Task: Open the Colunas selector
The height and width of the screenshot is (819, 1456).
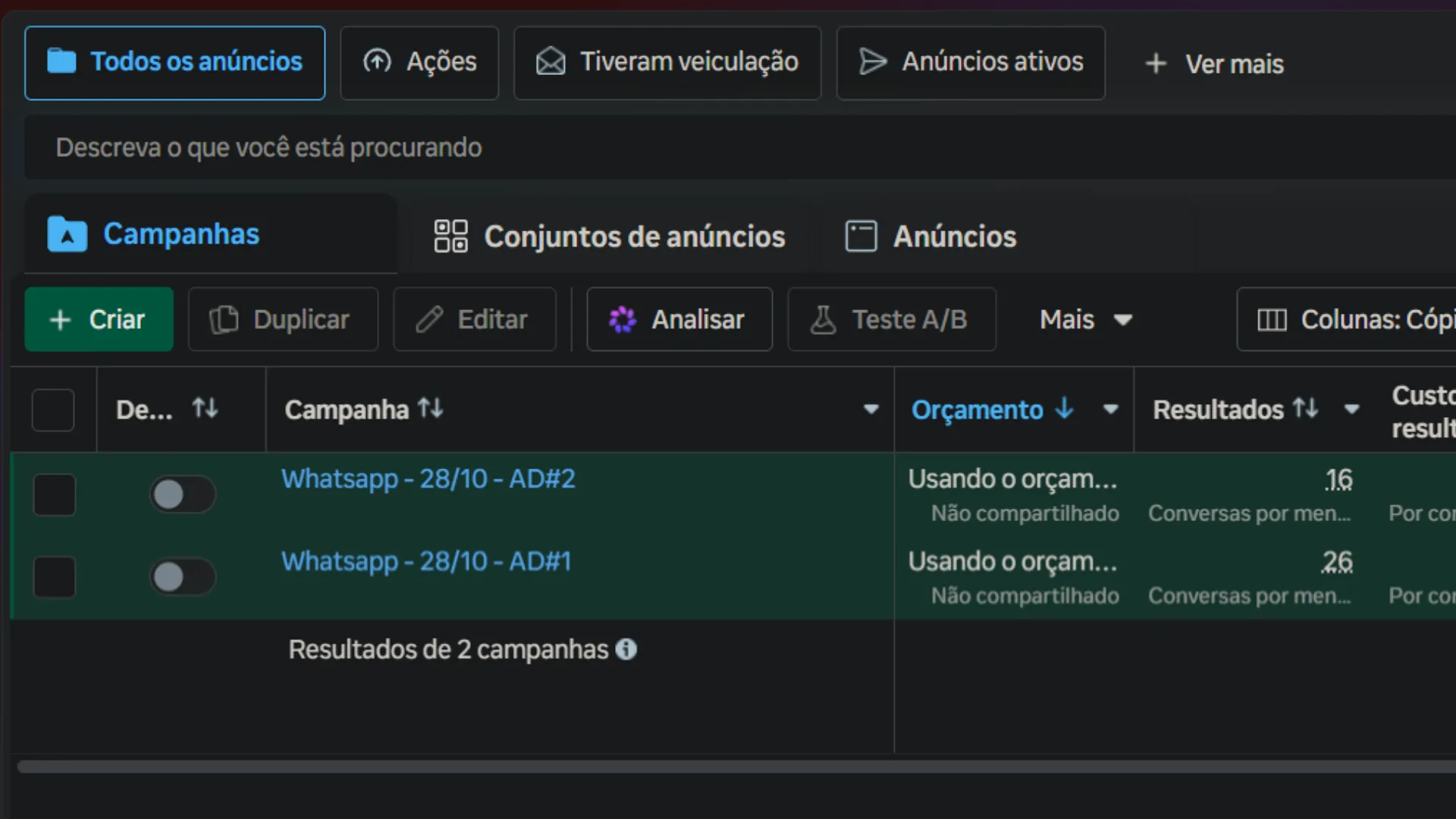Action: coord(1347,319)
